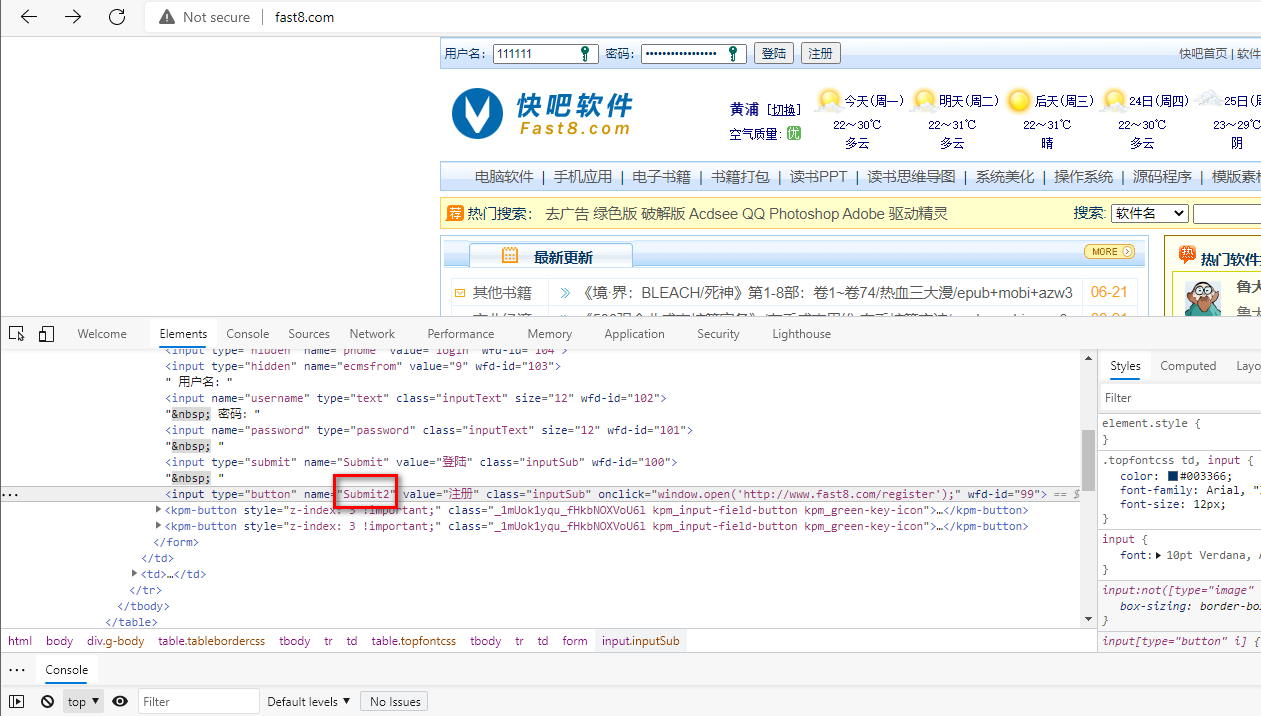Click the Fast8.com logo

click(542, 113)
